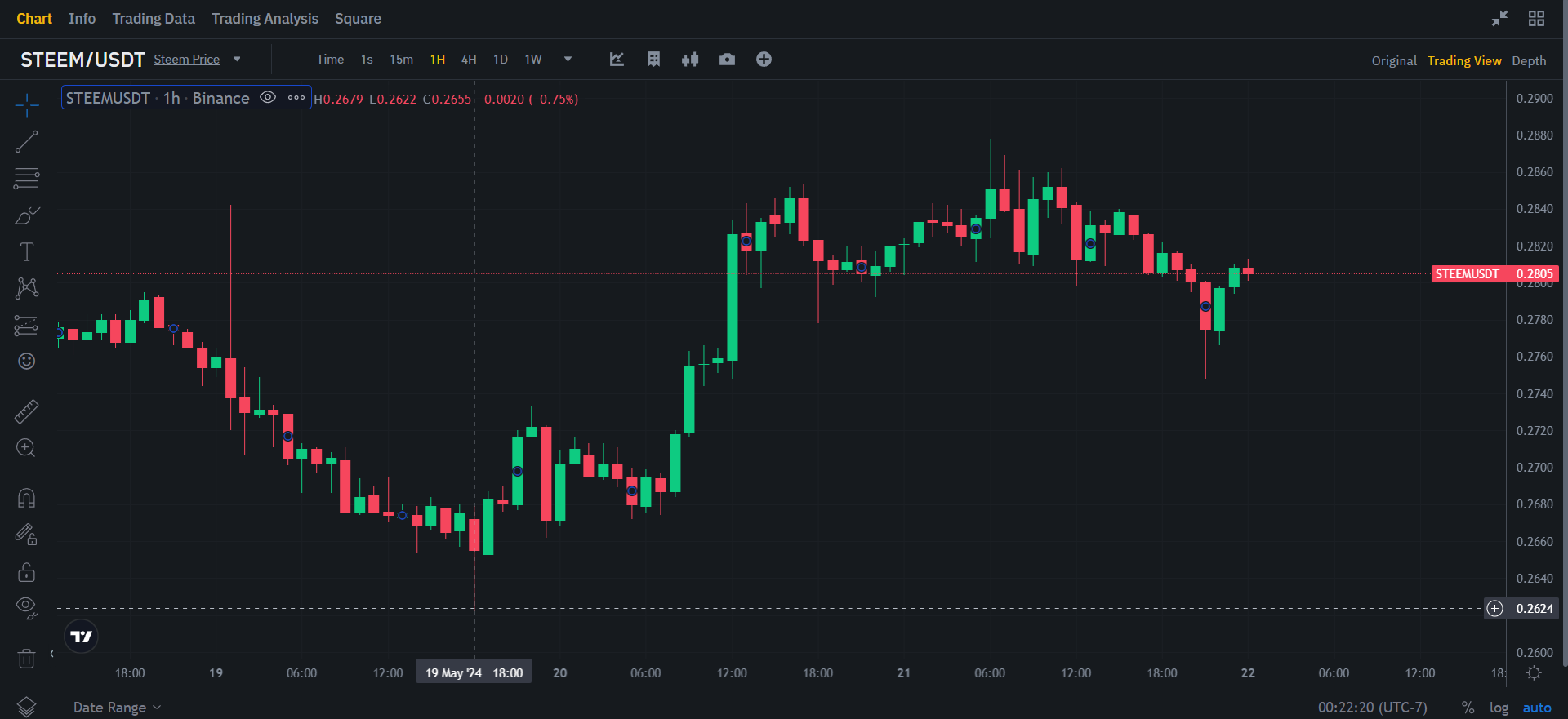Click the STEEMUSDT 1h Binance legend title
Image resolution: width=1568 pixels, height=719 pixels.
pos(158,98)
